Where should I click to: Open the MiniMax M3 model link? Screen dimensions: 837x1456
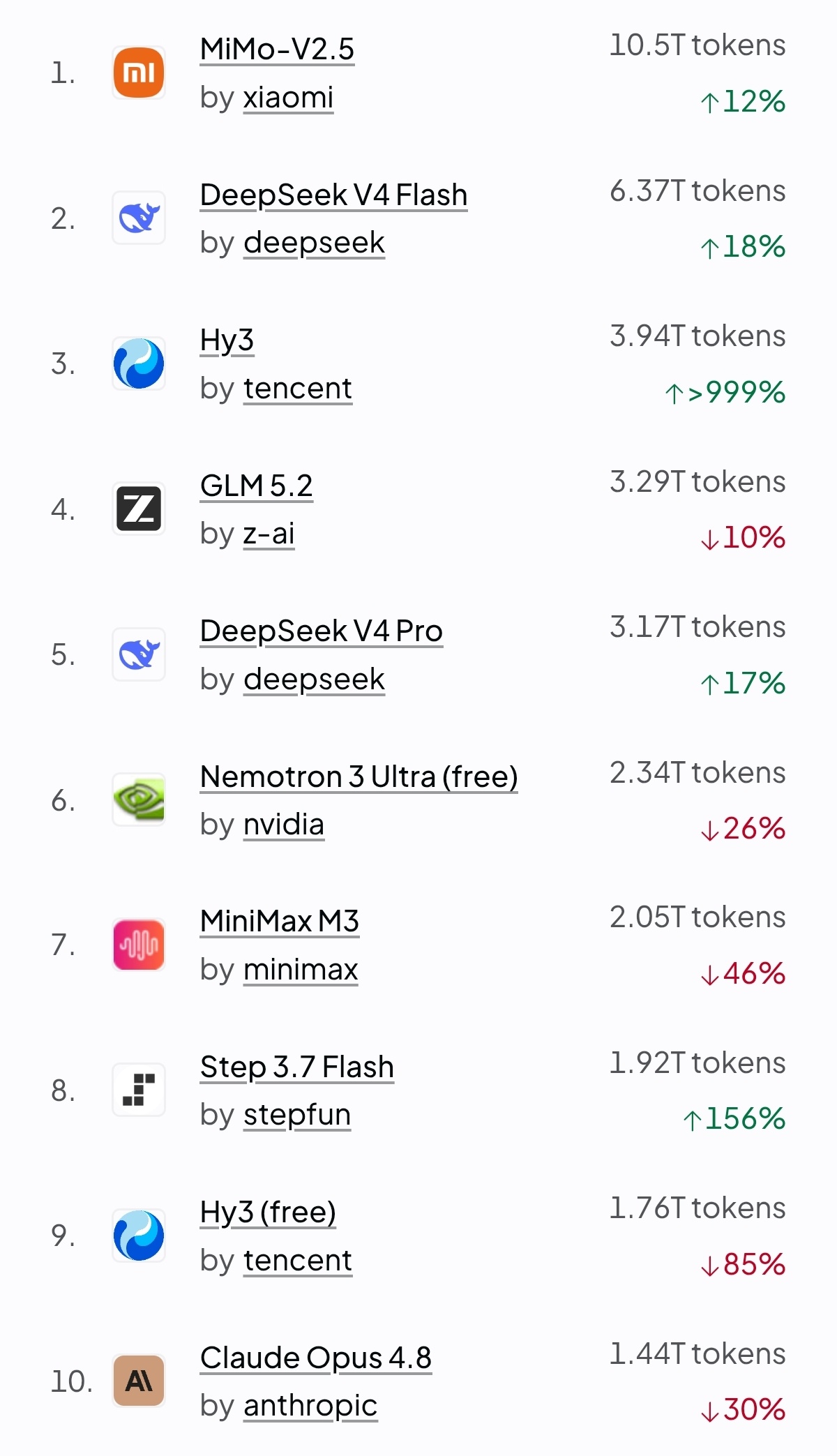[279, 921]
